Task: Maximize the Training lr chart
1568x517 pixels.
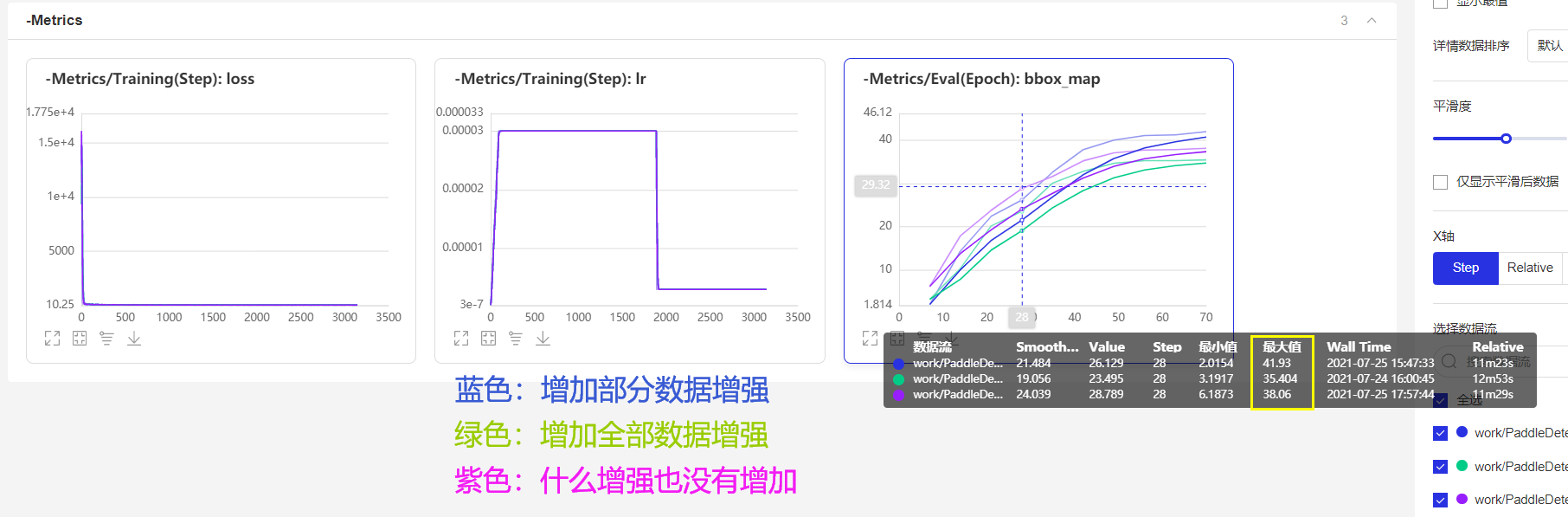Action: [x=461, y=339]
